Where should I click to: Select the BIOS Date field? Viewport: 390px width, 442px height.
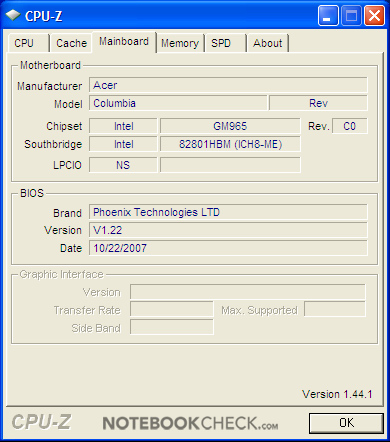(228, 248)
